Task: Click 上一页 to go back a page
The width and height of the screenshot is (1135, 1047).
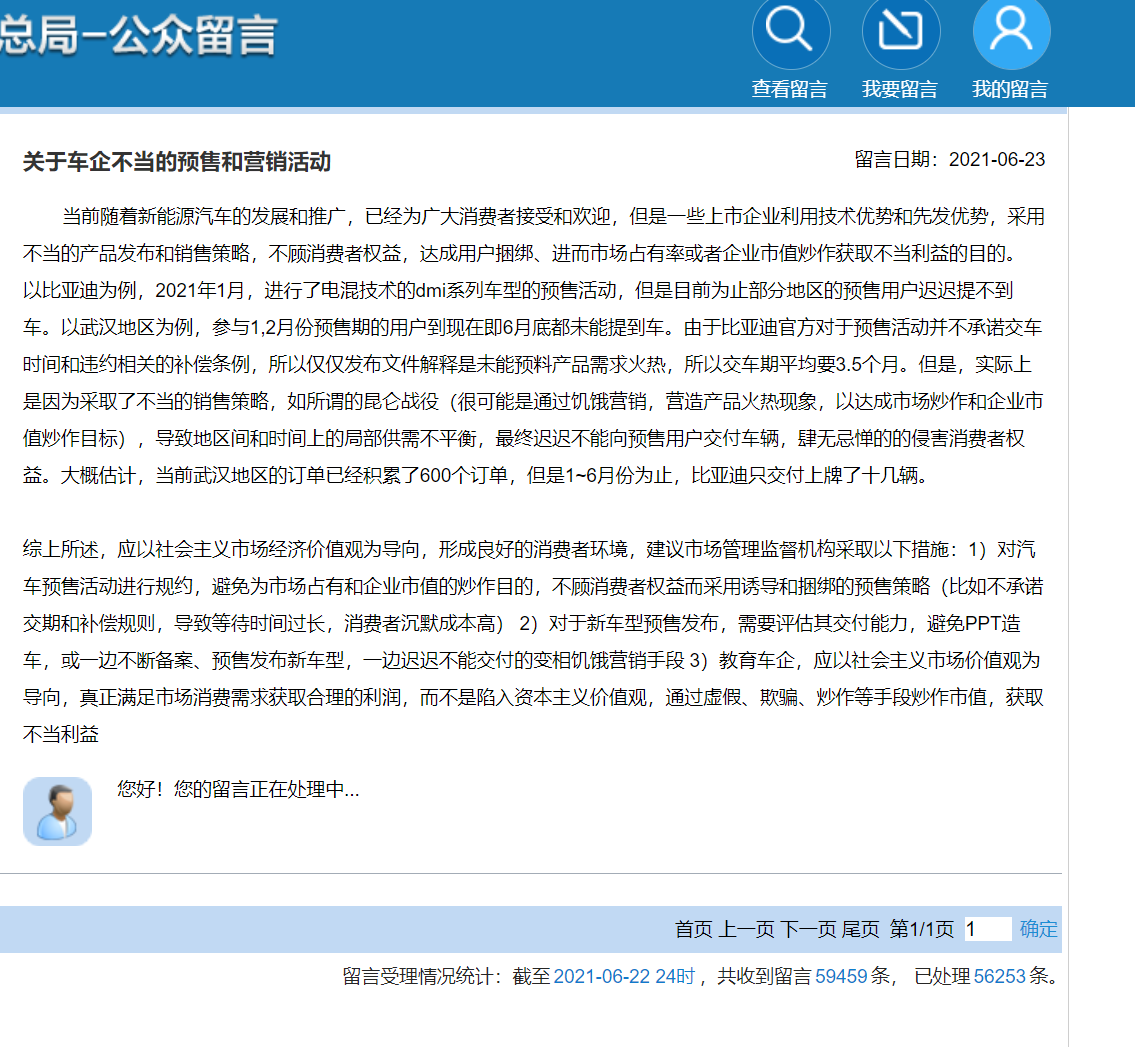Action: coord(746,929)
